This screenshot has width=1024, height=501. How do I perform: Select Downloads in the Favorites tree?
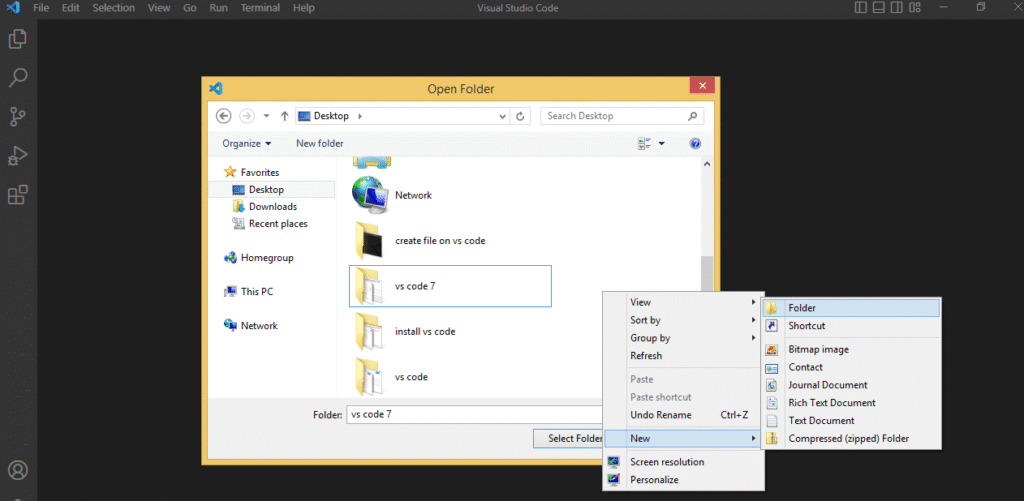(x=272, y=207)
